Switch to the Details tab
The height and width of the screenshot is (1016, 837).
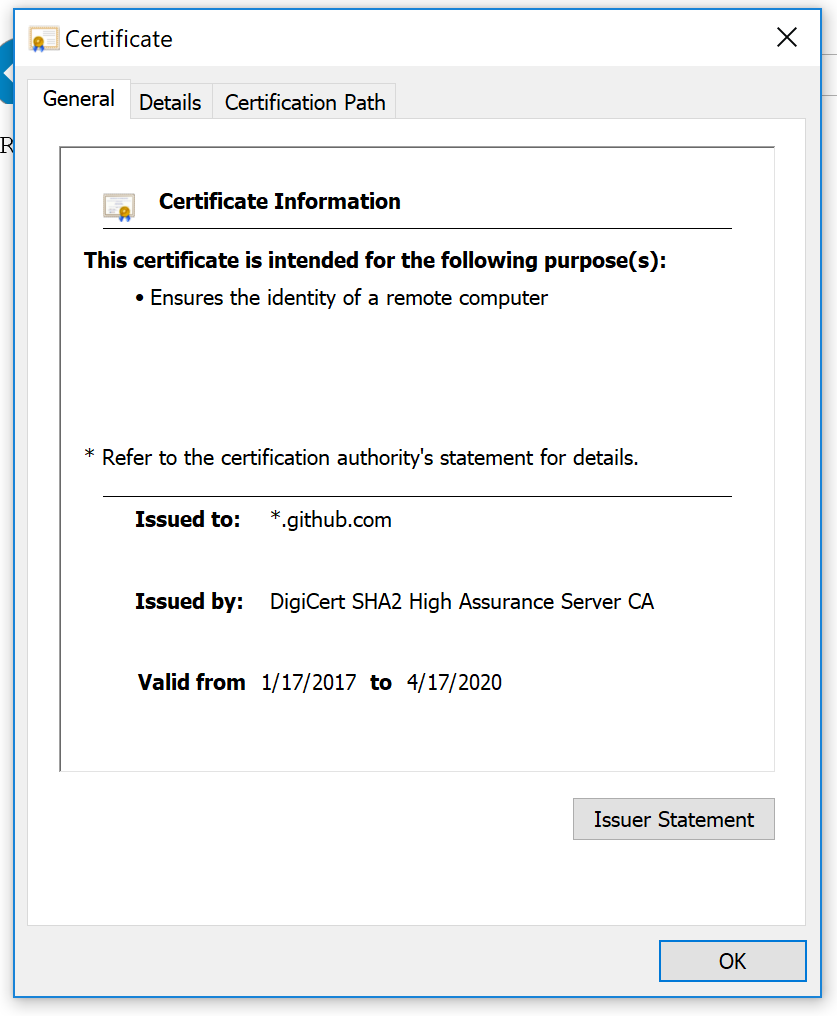[x=171, y=101]
